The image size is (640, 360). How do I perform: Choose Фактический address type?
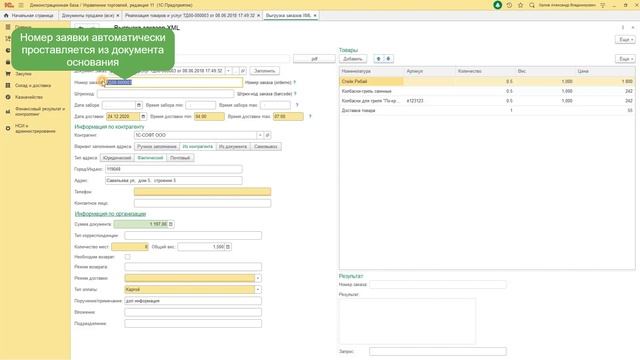150,158
